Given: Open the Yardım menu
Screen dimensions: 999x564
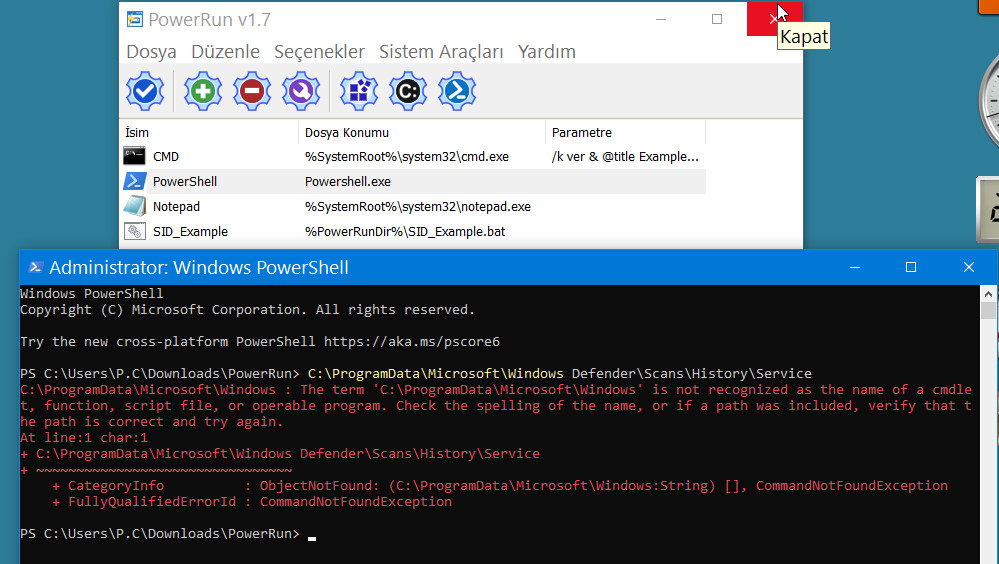Looking at the screenshot, I should [x=547, y=52].
